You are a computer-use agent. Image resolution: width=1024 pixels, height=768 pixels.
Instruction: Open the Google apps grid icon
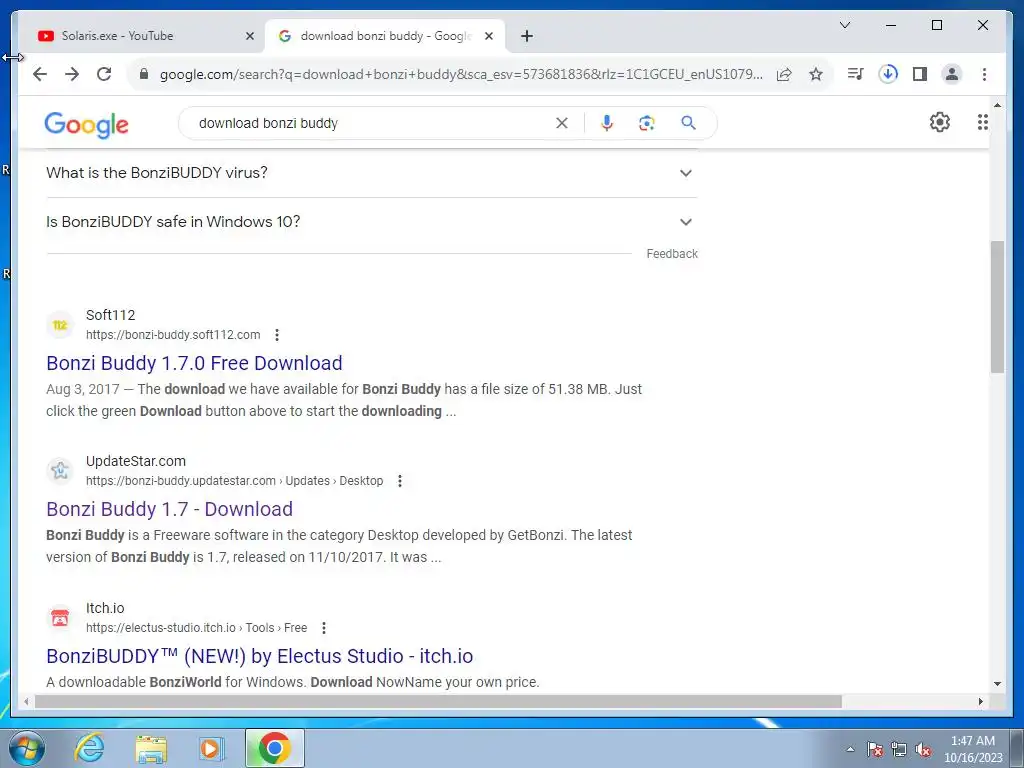982,122
